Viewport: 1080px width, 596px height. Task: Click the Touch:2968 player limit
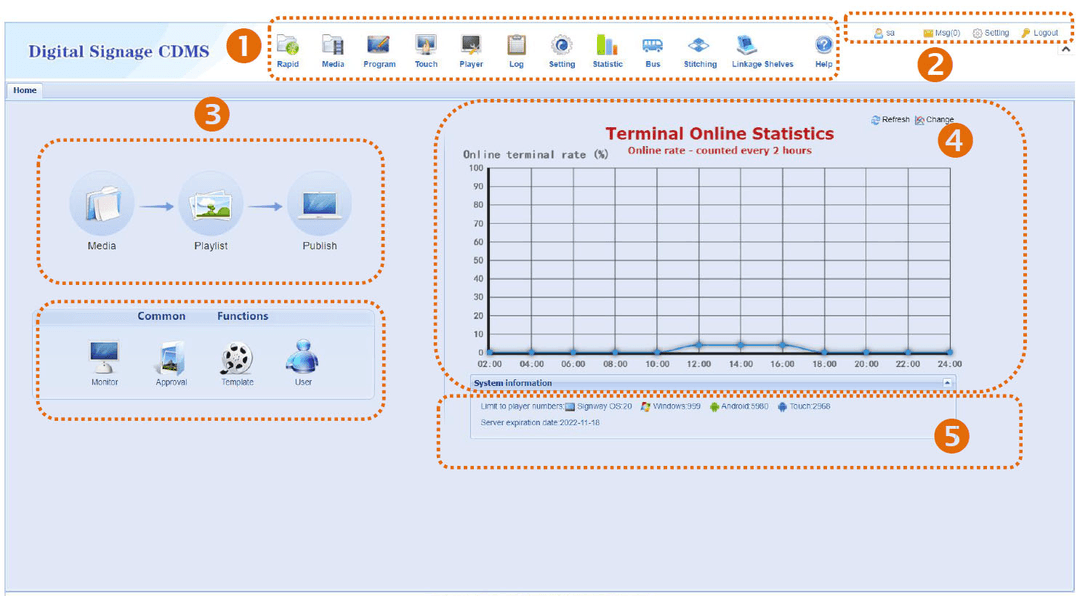click(804, 407)
